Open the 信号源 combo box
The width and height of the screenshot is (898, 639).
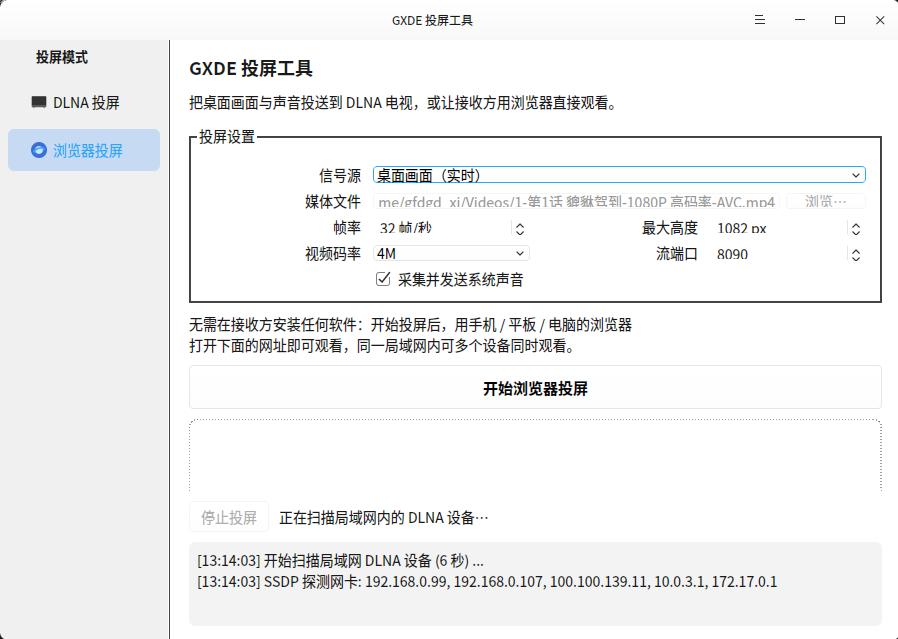[619, 175]
